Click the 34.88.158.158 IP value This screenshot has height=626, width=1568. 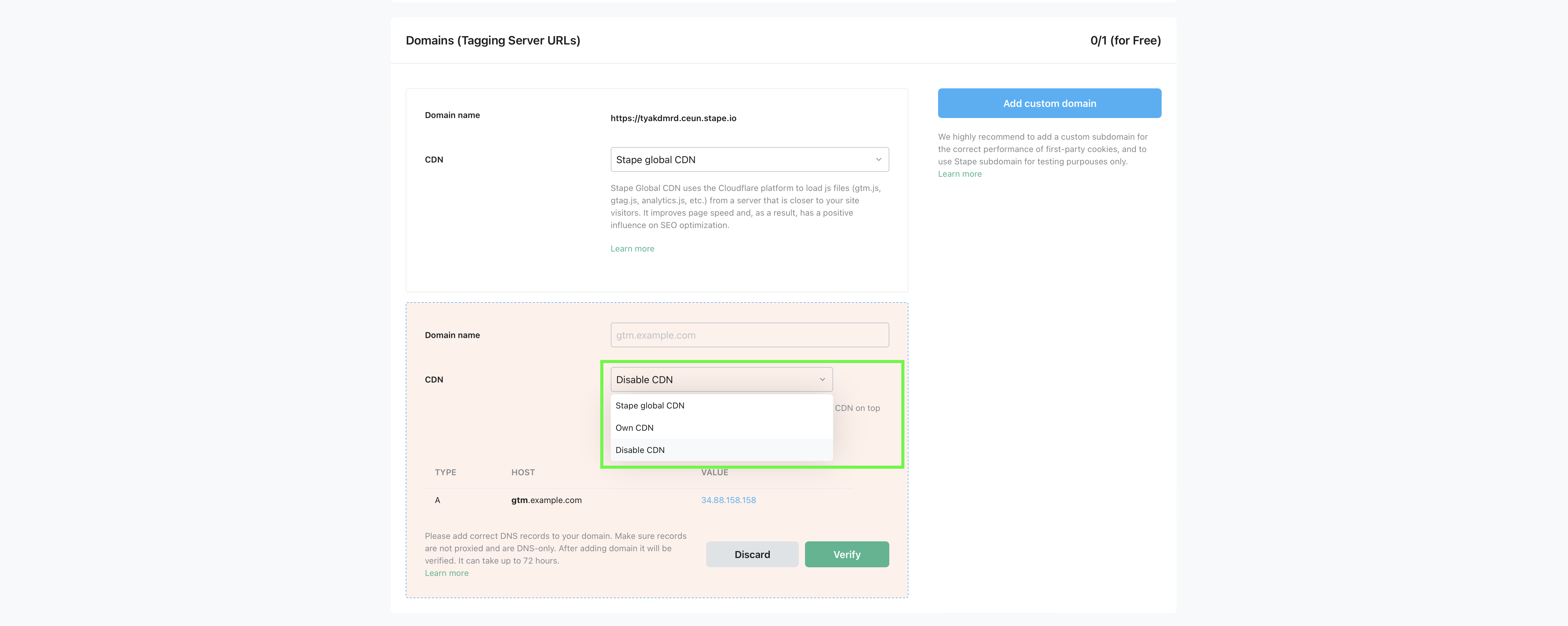(x=728, y=500)
